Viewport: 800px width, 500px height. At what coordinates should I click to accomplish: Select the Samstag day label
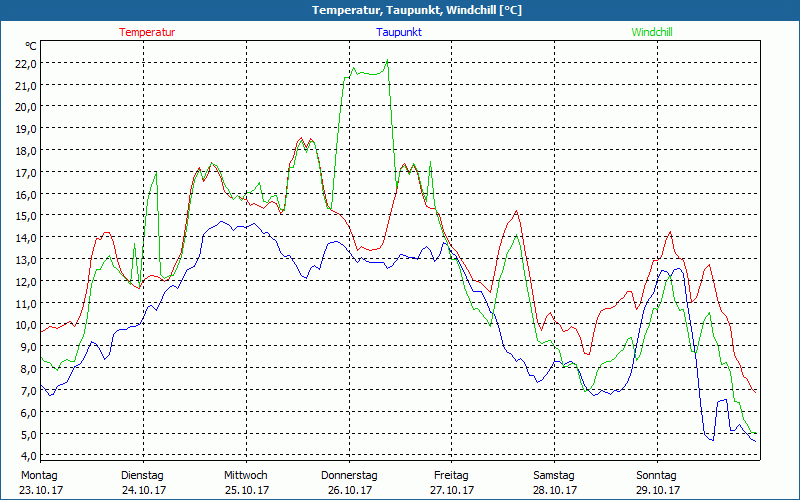pos(553,475)
